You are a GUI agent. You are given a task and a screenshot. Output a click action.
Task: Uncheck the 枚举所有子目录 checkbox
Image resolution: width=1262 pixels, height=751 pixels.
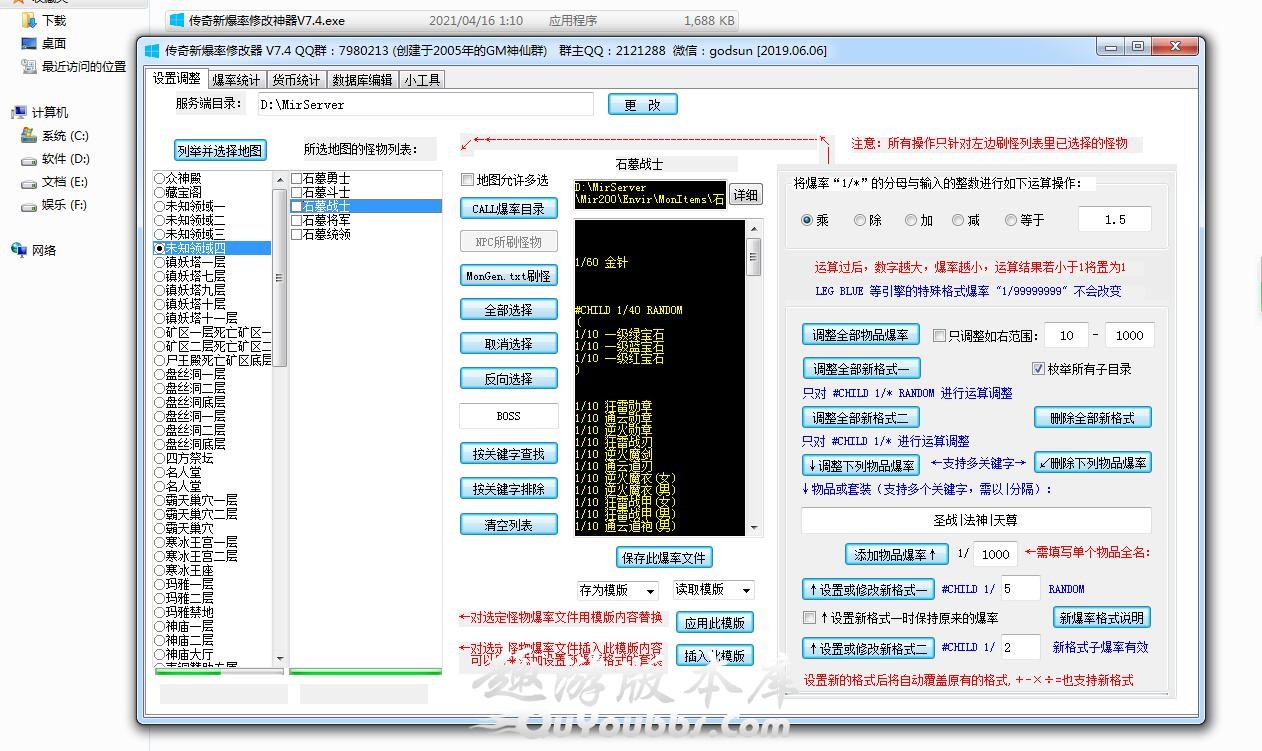pyautogui.click(x=1038, y=368)
